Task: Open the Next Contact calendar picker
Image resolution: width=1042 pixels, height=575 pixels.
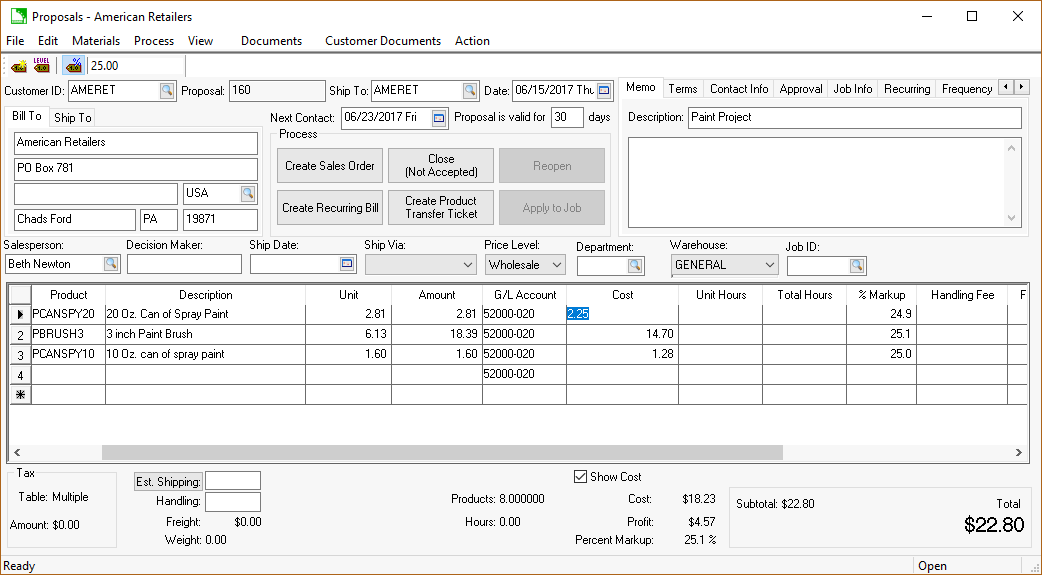Action: pos(439,118)
